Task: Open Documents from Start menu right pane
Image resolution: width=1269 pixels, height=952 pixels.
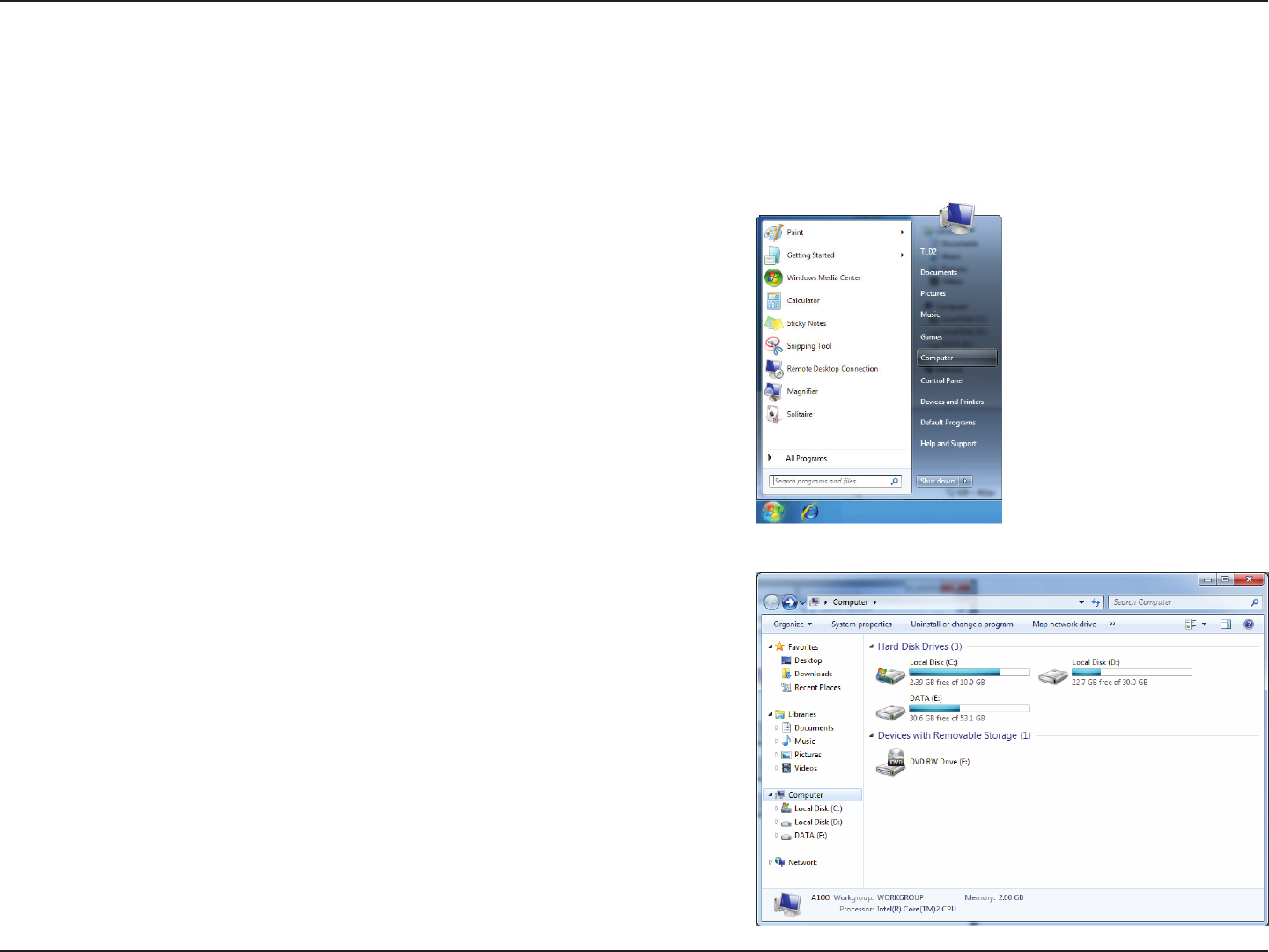Action: 939,273
